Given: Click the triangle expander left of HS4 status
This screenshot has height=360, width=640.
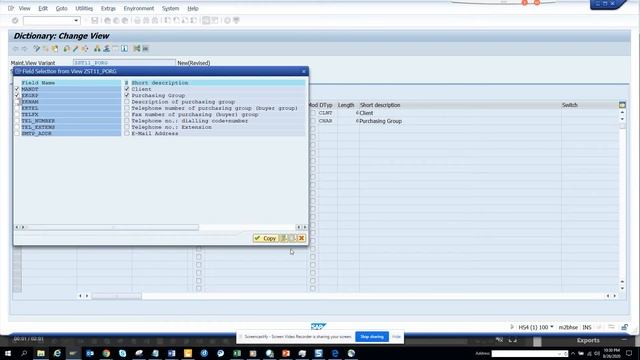Looking at the screenshot, I should (x=512, y=327).
